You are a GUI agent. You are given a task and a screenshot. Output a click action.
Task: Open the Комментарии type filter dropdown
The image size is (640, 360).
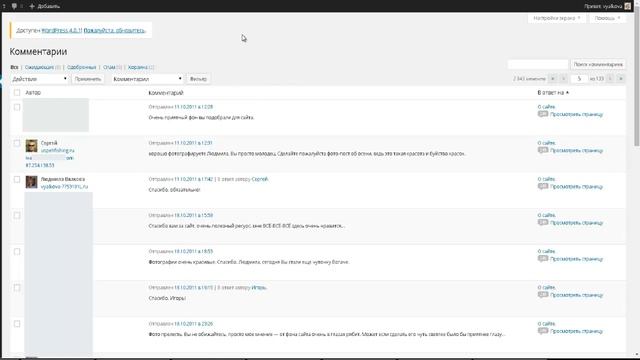pos(147,79)
